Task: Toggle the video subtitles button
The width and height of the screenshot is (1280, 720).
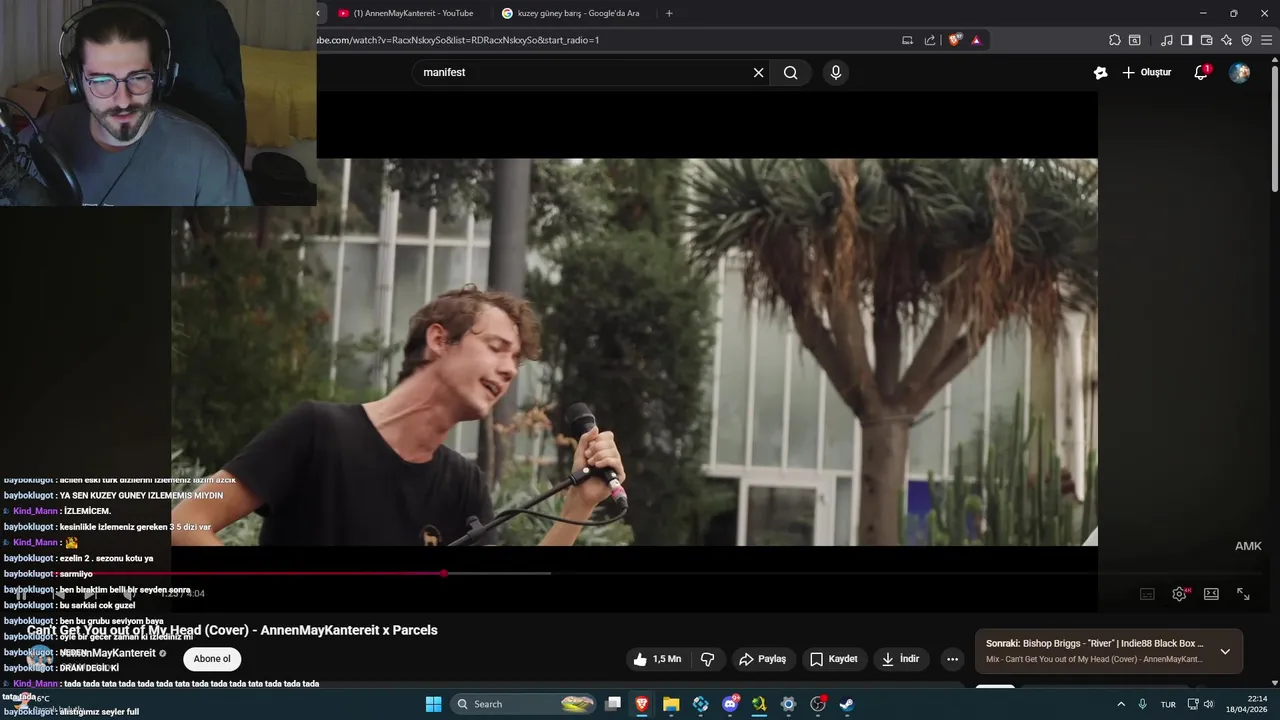Action: (x=1147, y=594)
